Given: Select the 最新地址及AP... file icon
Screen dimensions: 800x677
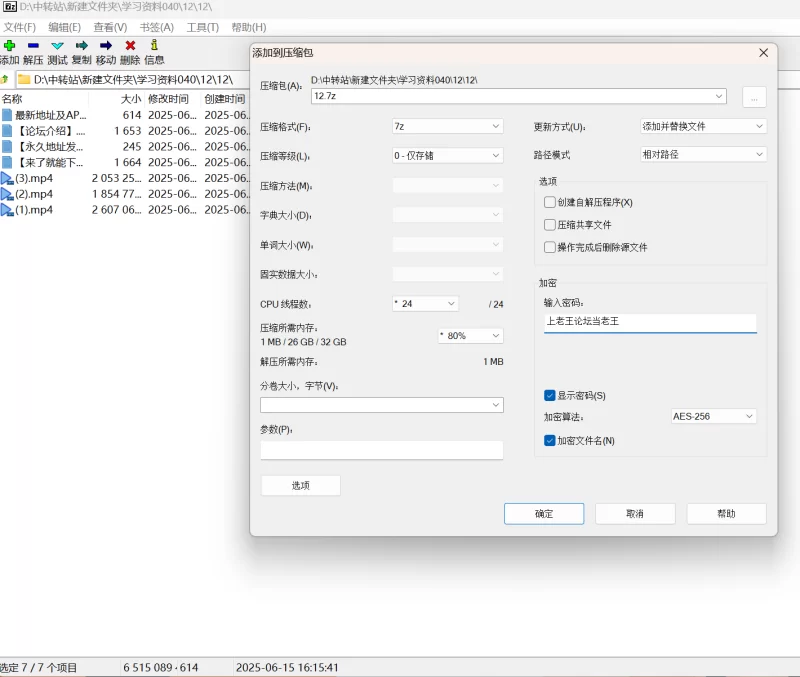Looking at the screenshot, I should tap(7, 115).
